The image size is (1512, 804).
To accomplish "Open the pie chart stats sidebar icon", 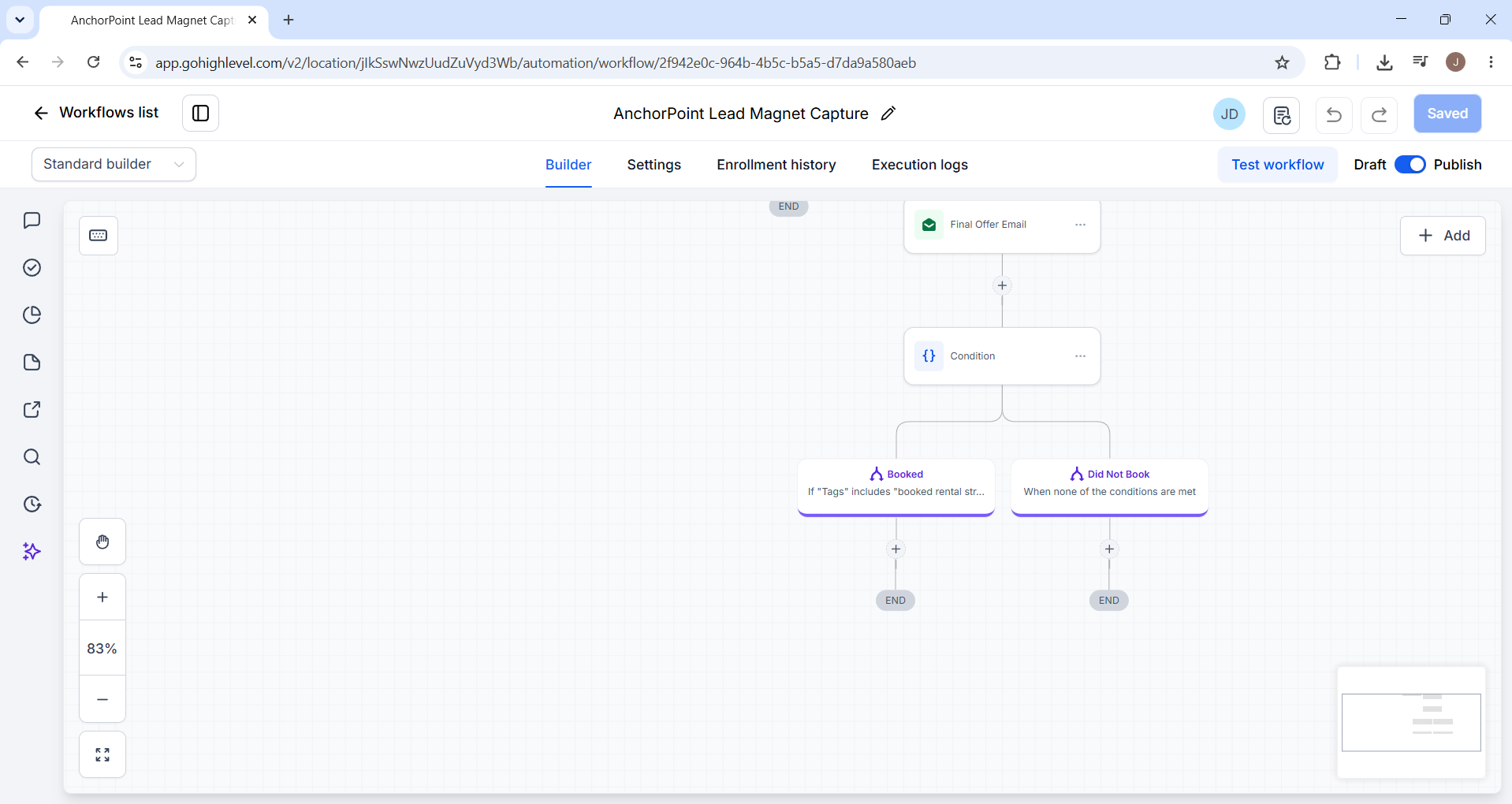I will [32, 315].
